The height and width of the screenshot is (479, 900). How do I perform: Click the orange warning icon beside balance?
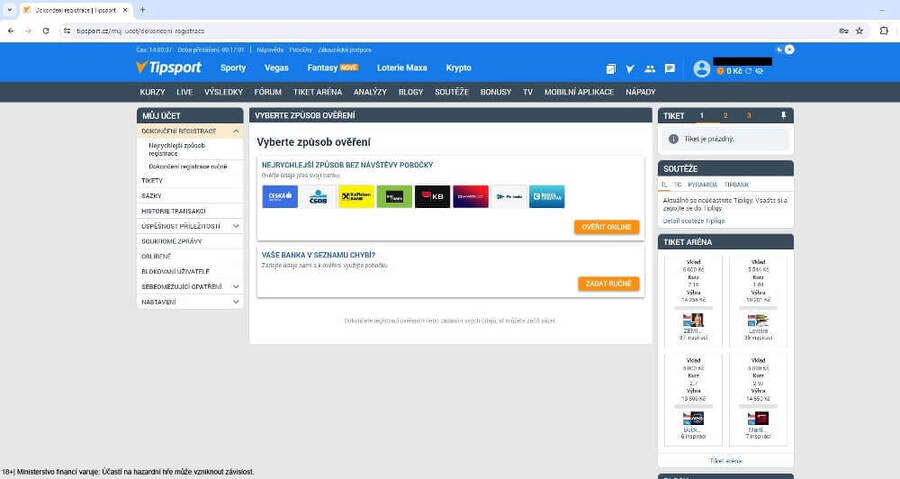pyautogui.click(x=720, y=71)
